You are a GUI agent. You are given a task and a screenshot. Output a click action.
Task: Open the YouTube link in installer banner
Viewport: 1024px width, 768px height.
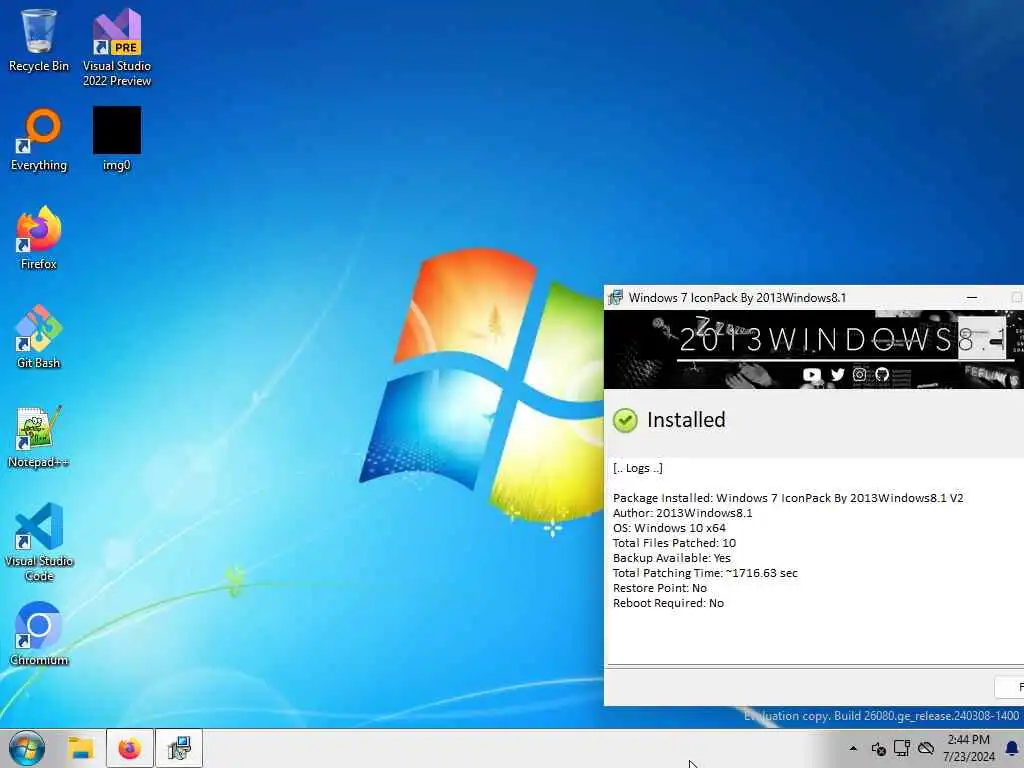click(x=812, y=374)
